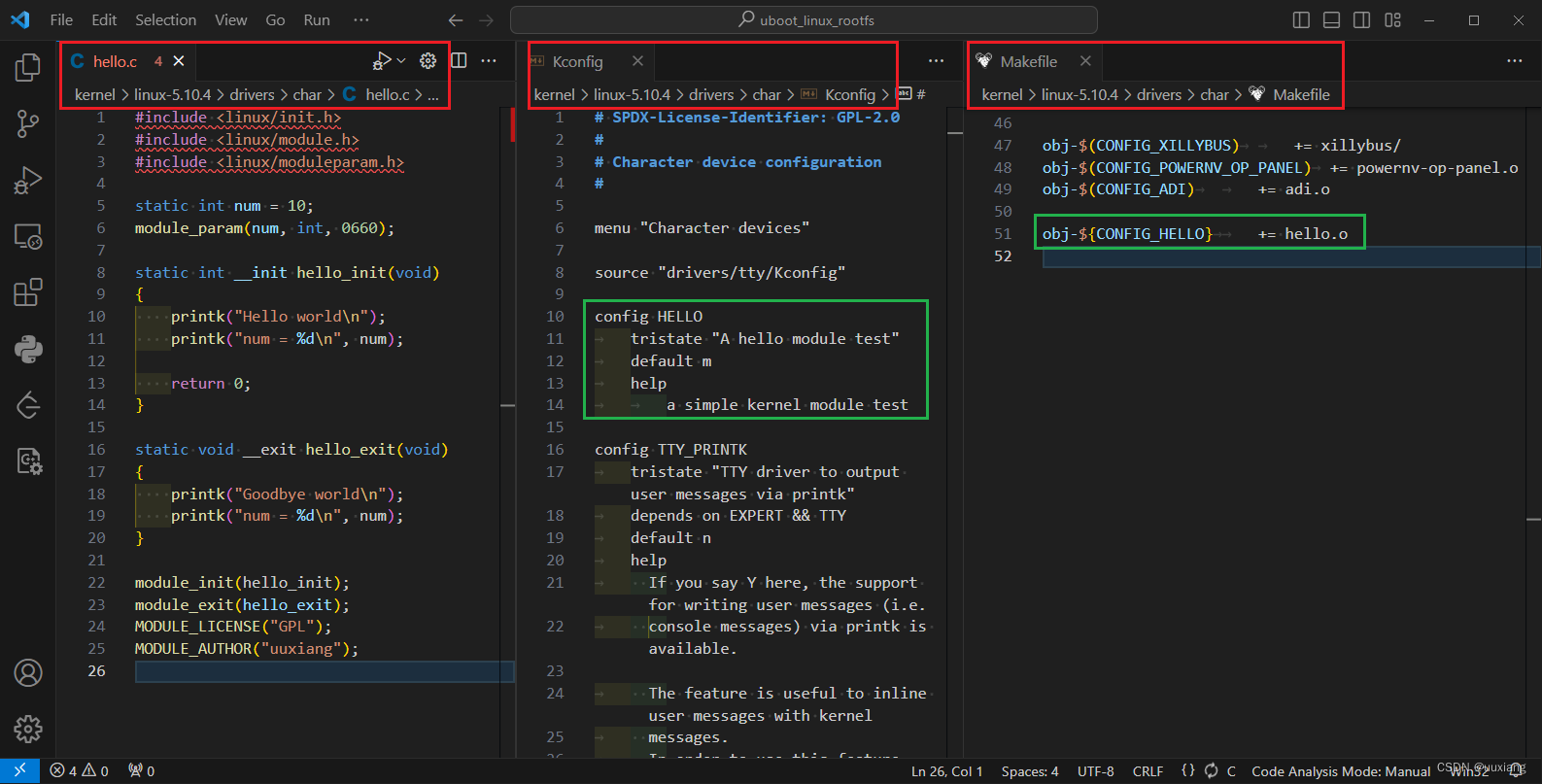Click the ports forwarded indicator showing 0
This screenshot has width=1542, height=784.
pyautogui.click(x=142, y=770)
